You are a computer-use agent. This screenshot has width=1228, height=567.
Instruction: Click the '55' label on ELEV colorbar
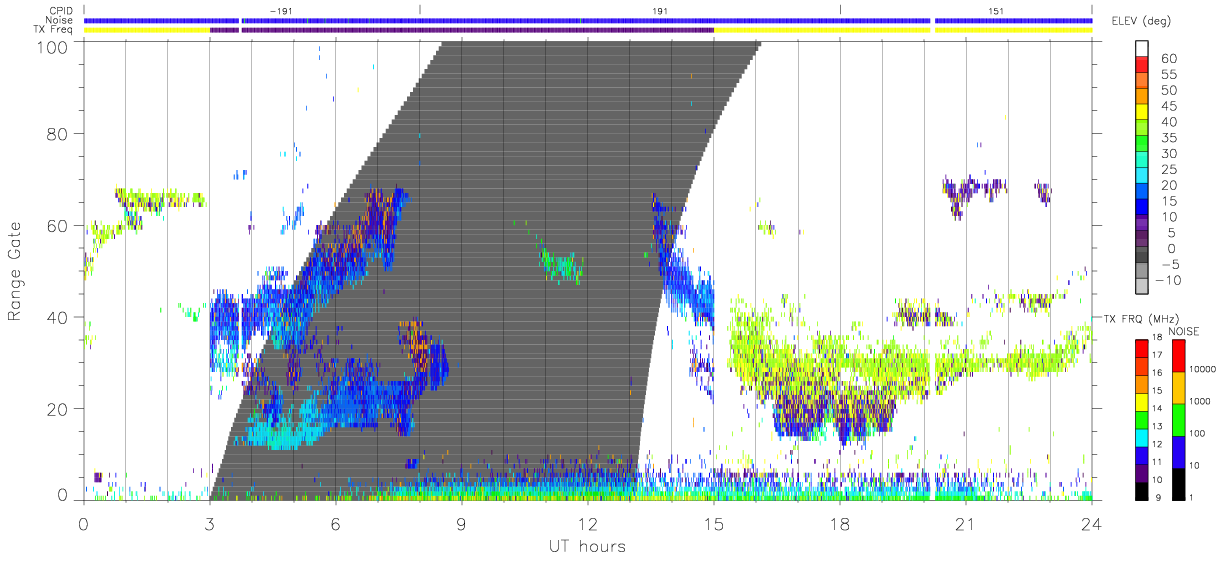click(x=1168, y=75)
